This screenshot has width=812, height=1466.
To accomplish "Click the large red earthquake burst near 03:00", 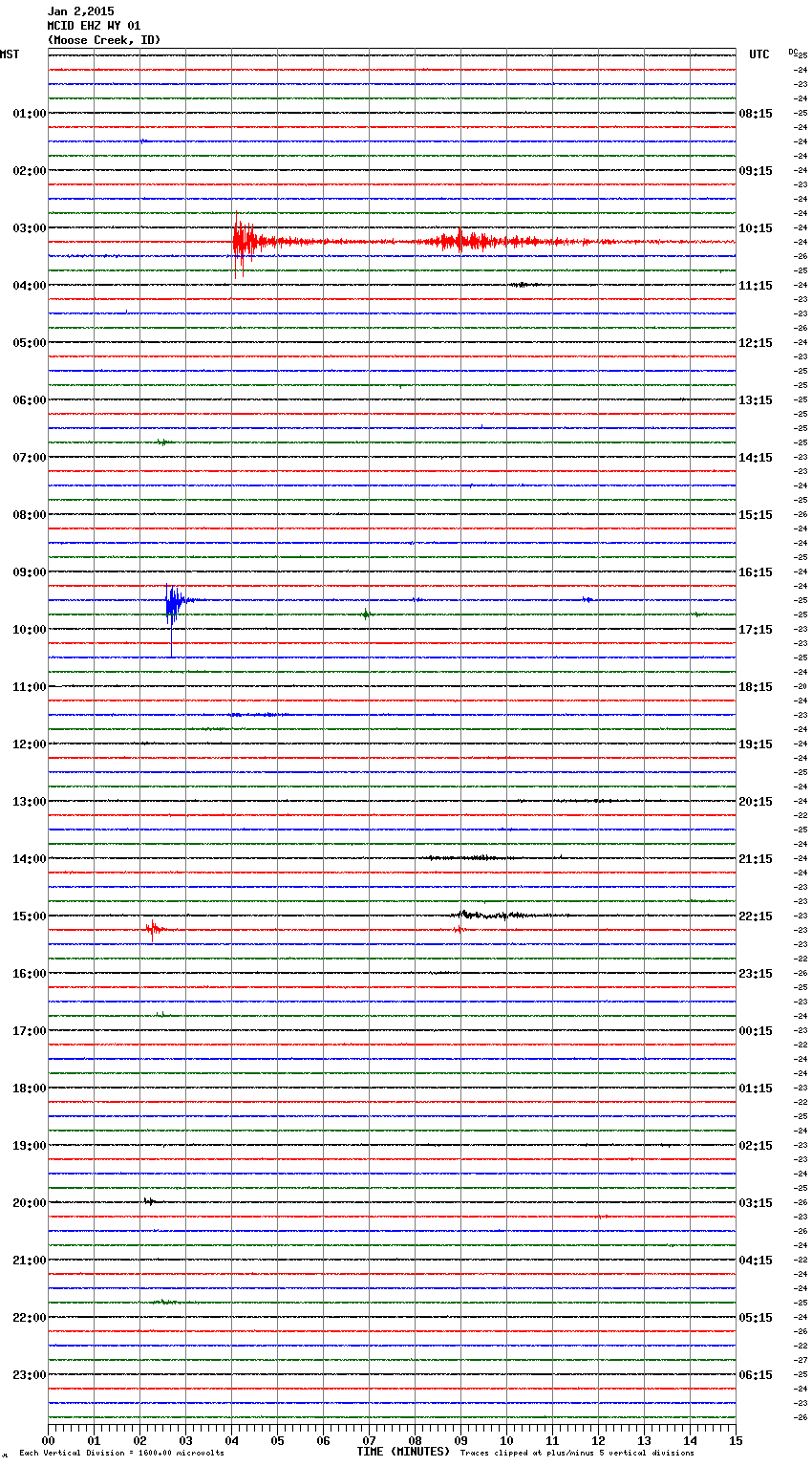I will [x=243, y=242].
